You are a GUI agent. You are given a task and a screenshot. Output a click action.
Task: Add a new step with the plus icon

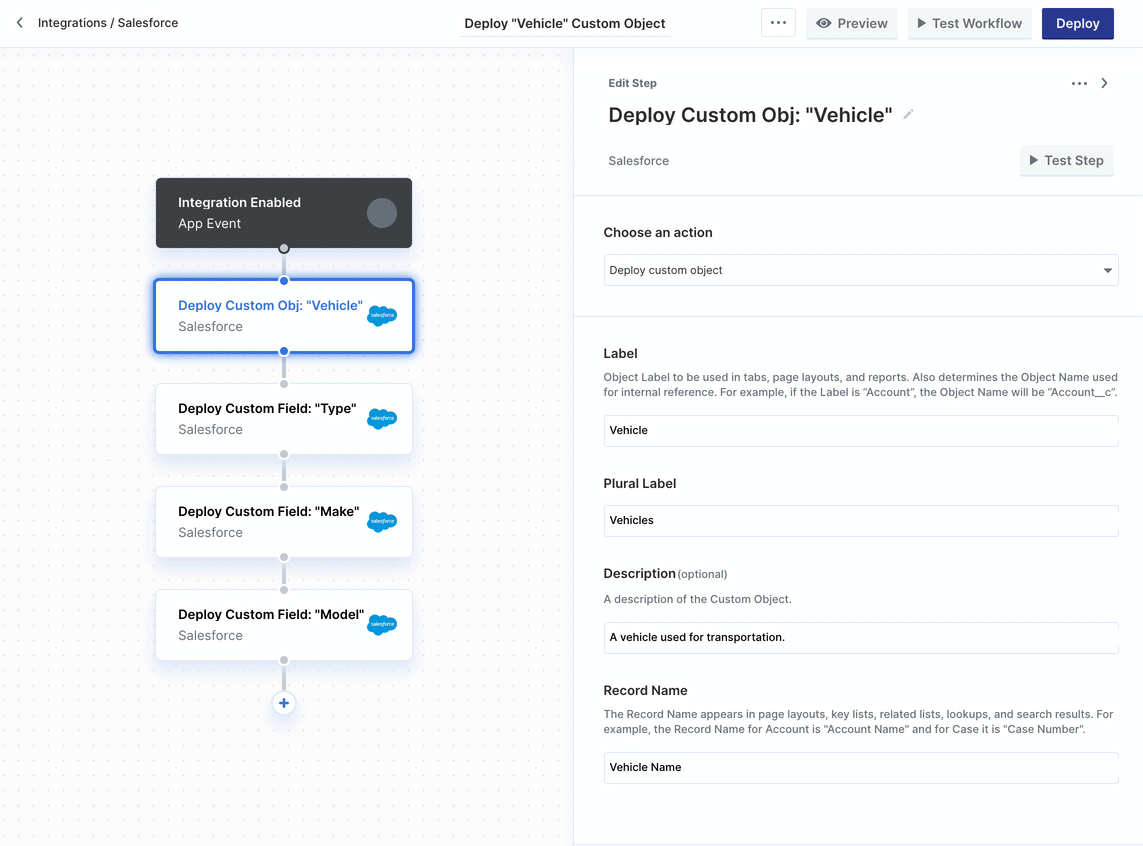pos(284,703)
